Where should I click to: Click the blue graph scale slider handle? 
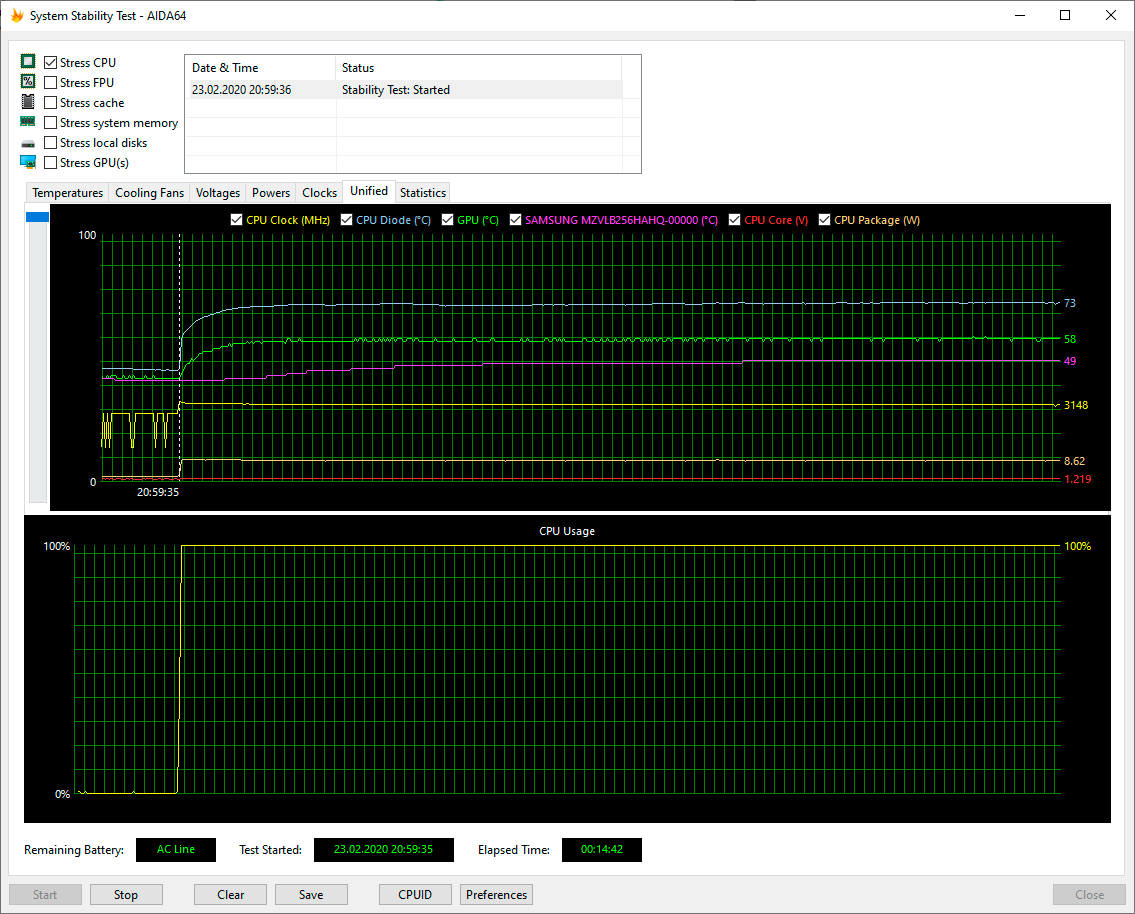click(x=37, y=217)
